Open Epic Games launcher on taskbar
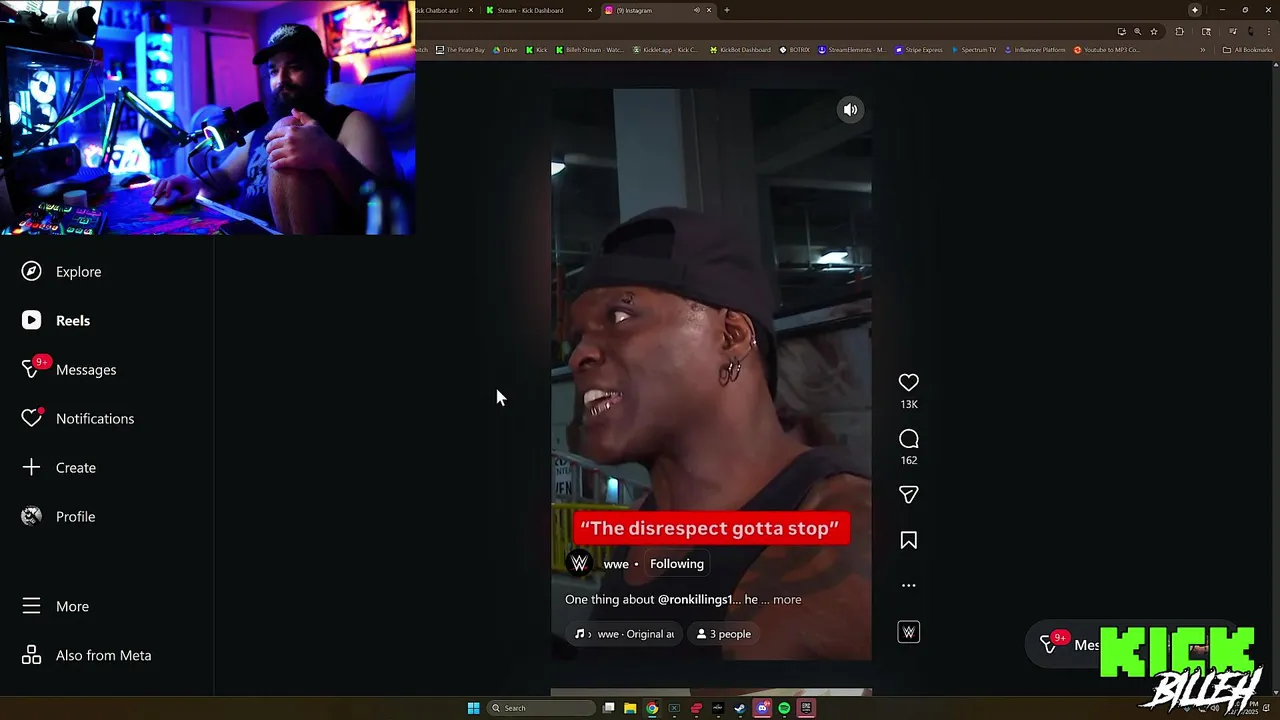The height and width of the screenshot is (720, 1280). 806,708
